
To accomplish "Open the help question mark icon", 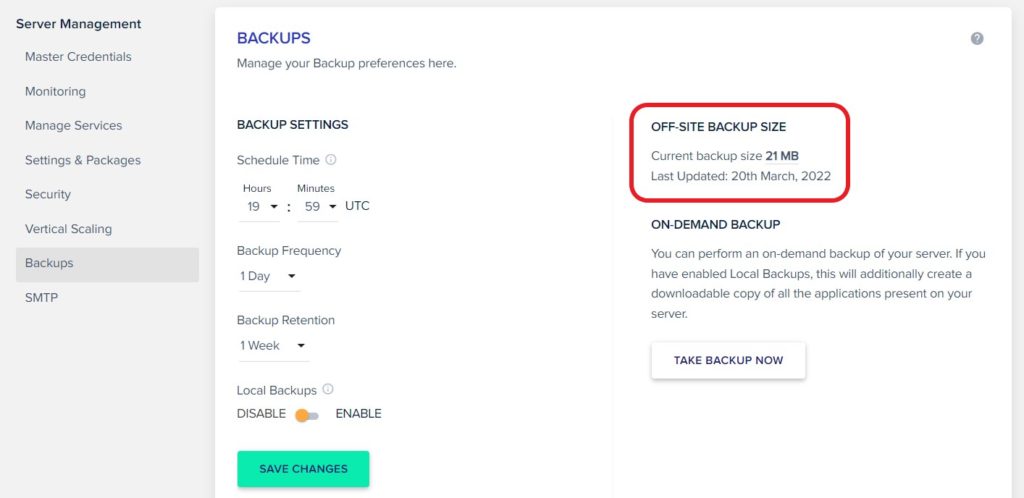I will (x=977, y=39).
